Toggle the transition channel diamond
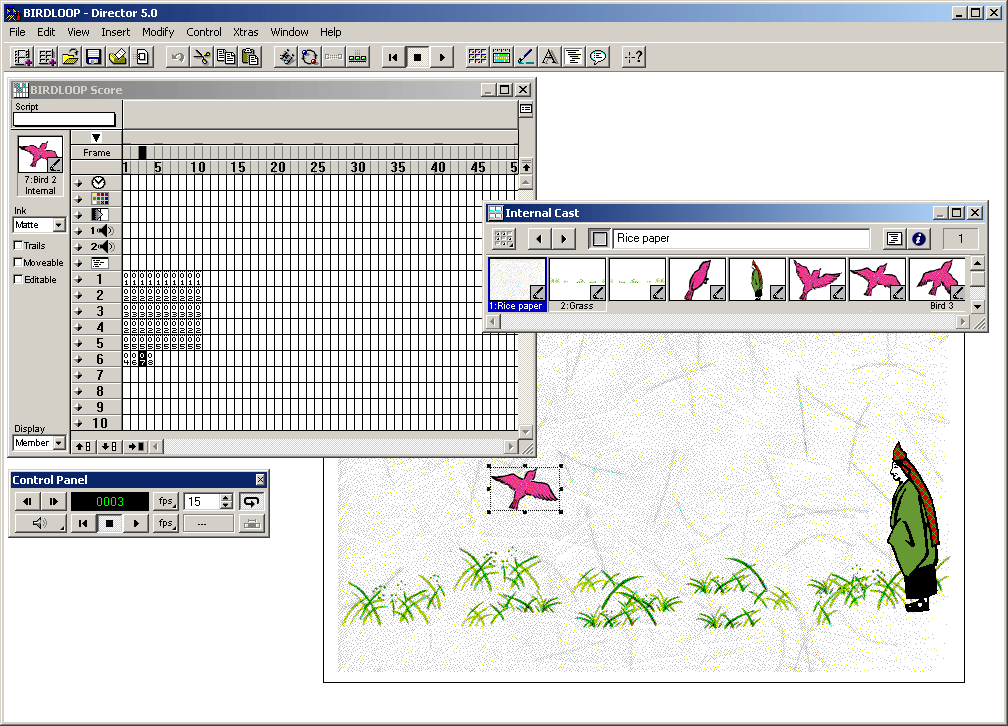The width and height of the screenshot is (1008, 726). (78, 215)
